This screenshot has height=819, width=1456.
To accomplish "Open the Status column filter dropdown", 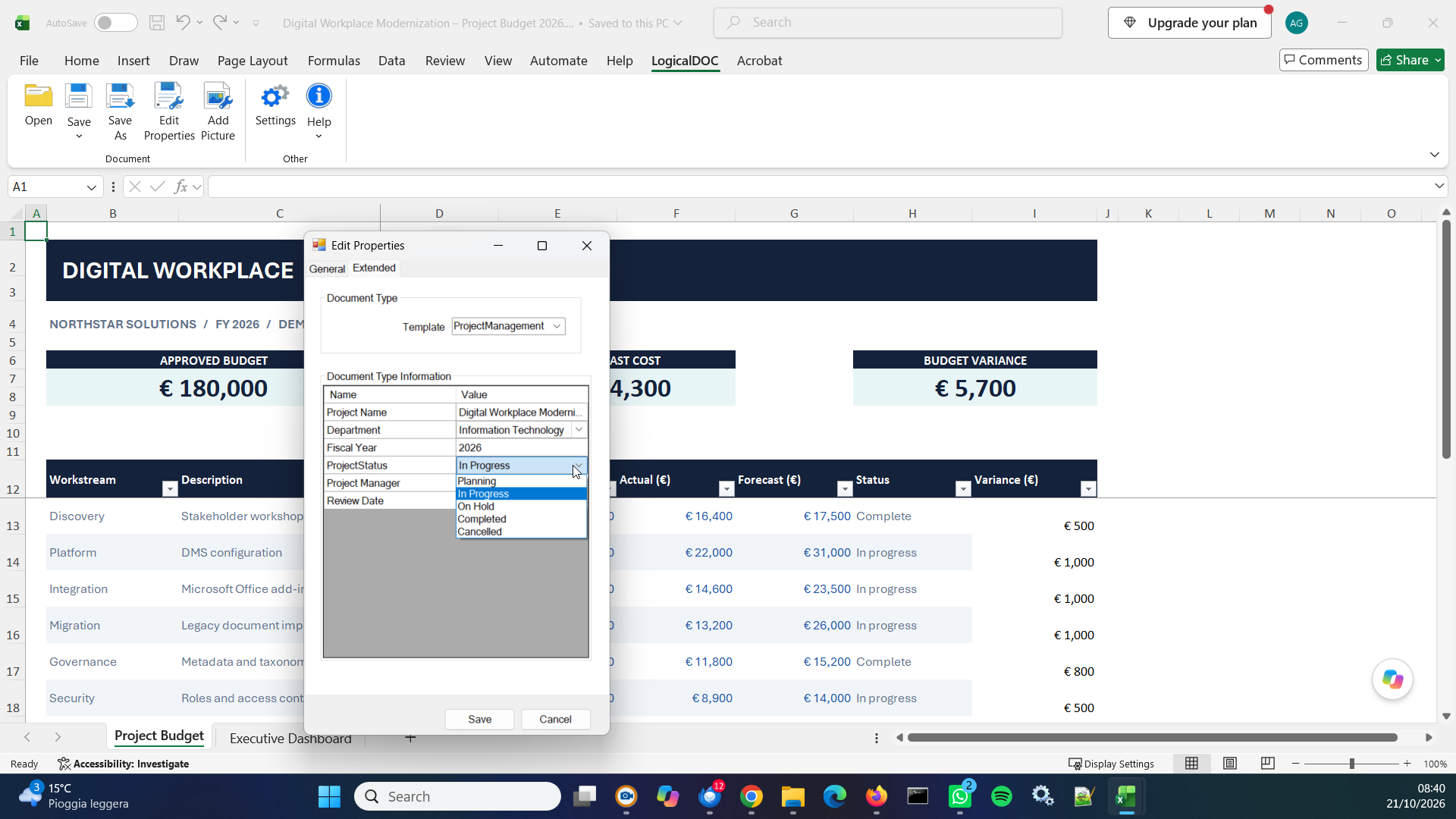I will (x=963, y=489).
